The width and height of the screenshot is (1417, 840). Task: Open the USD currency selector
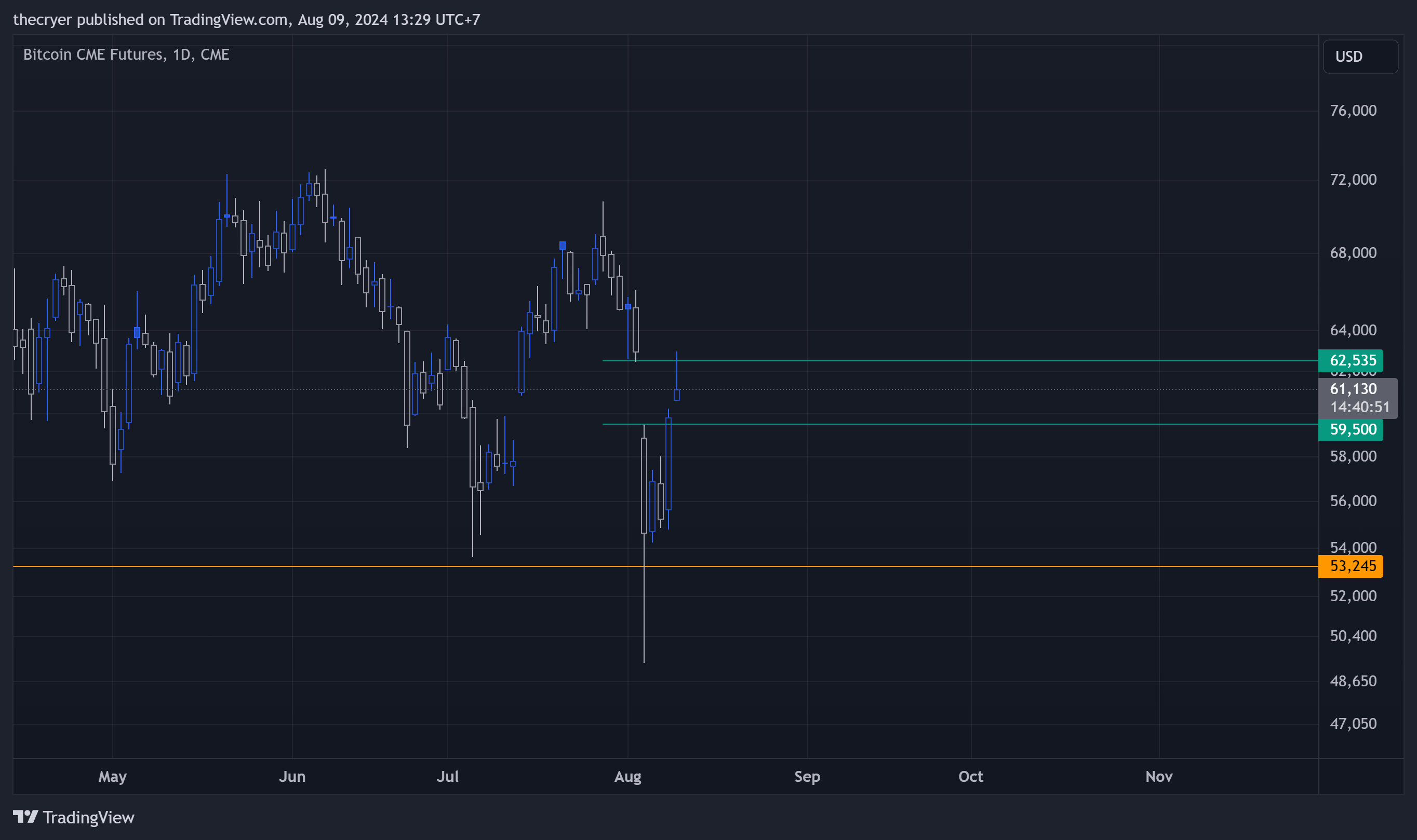click(x=1360, y=57)
